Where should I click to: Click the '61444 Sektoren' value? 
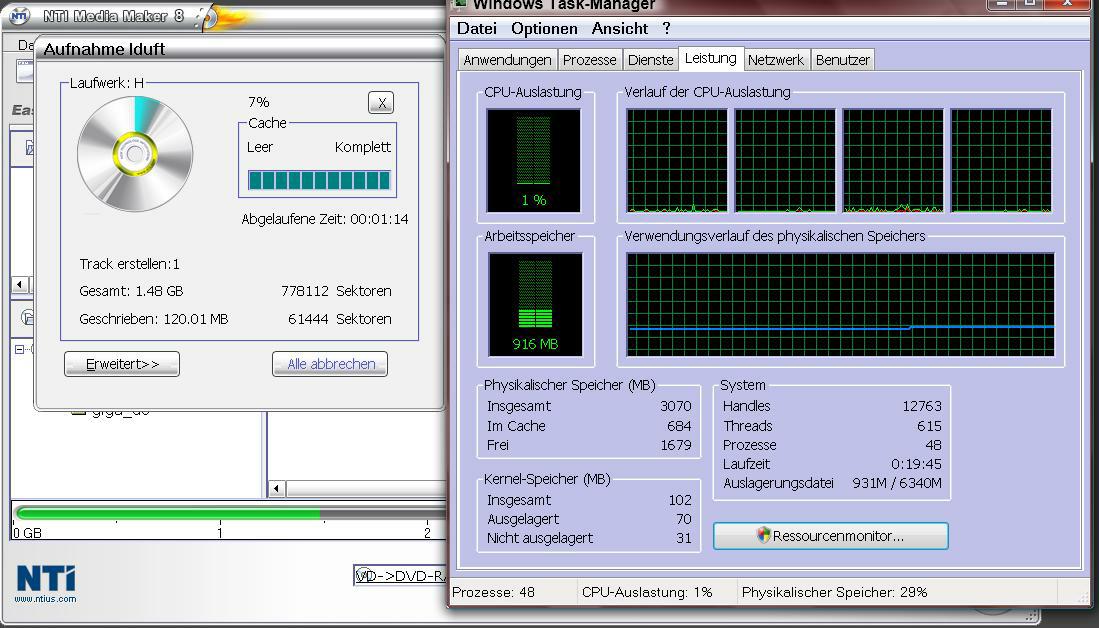(340, 319)
